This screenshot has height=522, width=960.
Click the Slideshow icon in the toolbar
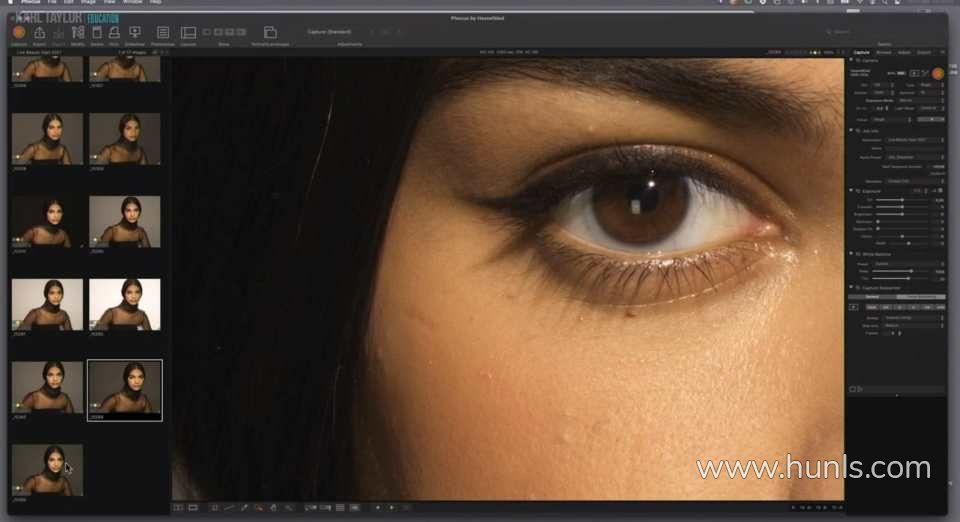135,32
